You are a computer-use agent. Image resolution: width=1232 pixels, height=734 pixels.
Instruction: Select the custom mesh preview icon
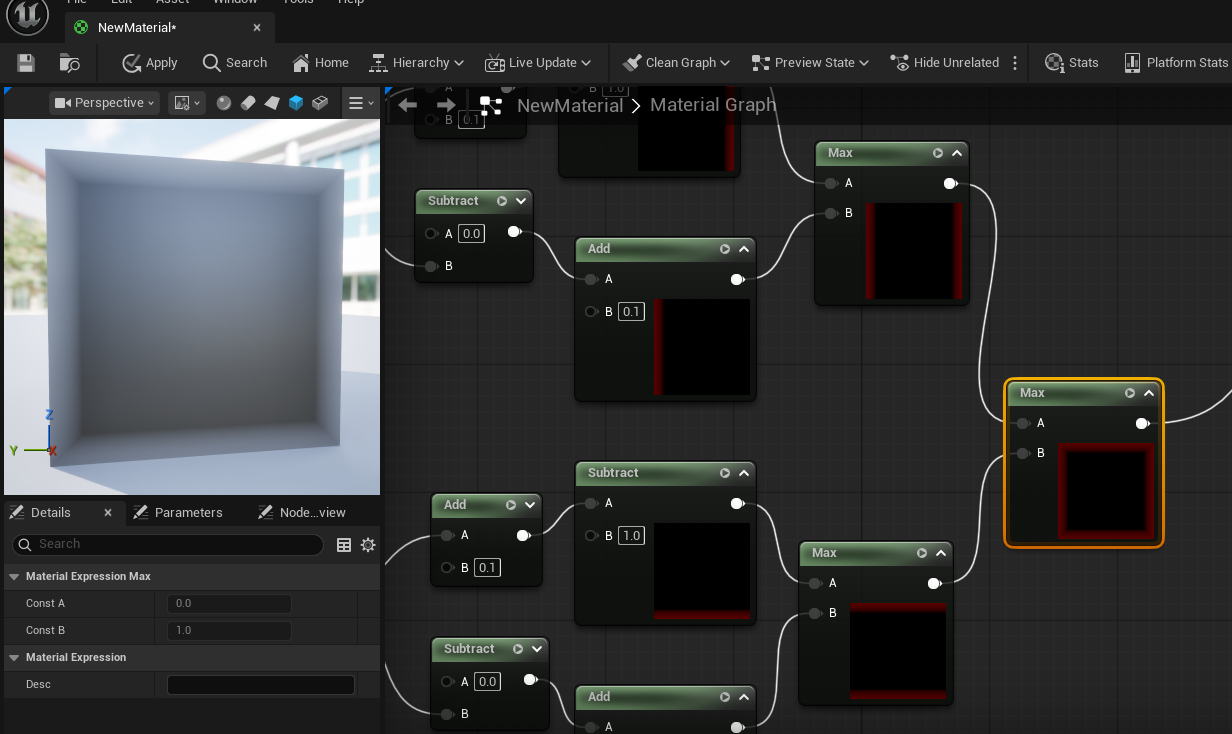[320, 102]
